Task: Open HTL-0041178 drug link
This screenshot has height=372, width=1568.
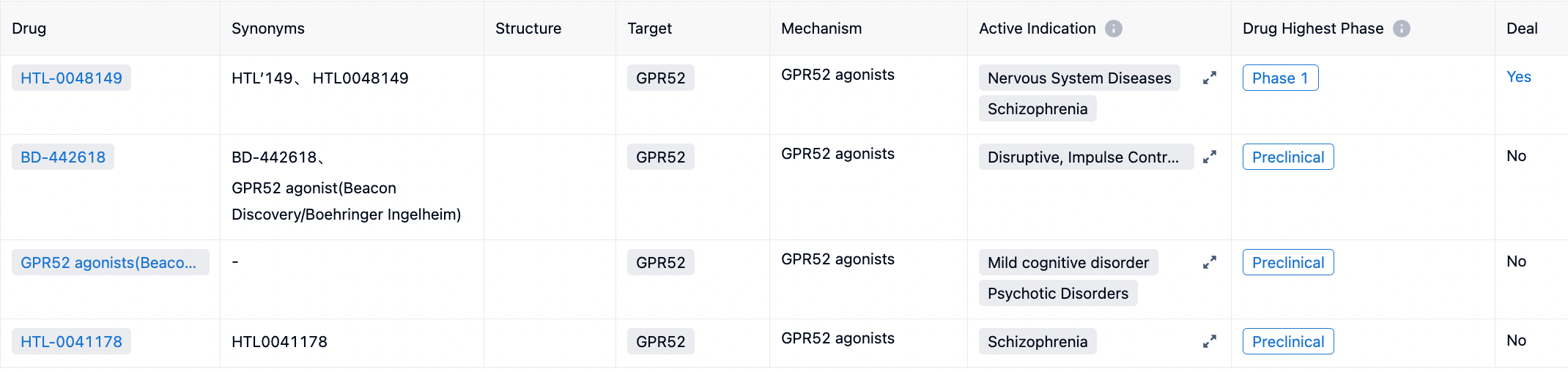Action: (x=71, y=342)
